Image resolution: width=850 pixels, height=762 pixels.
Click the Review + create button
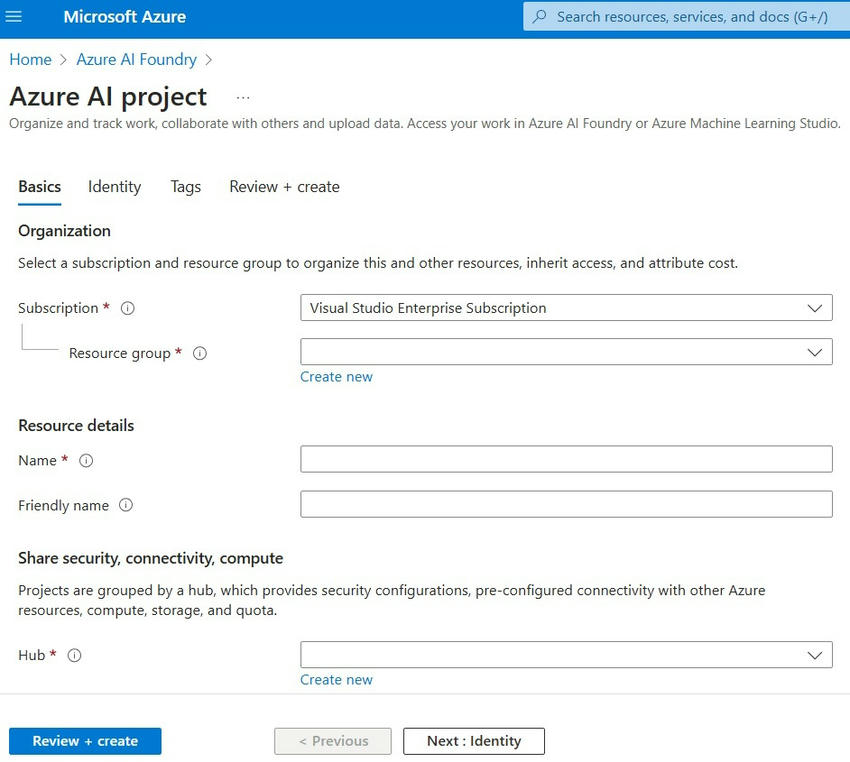84,741
